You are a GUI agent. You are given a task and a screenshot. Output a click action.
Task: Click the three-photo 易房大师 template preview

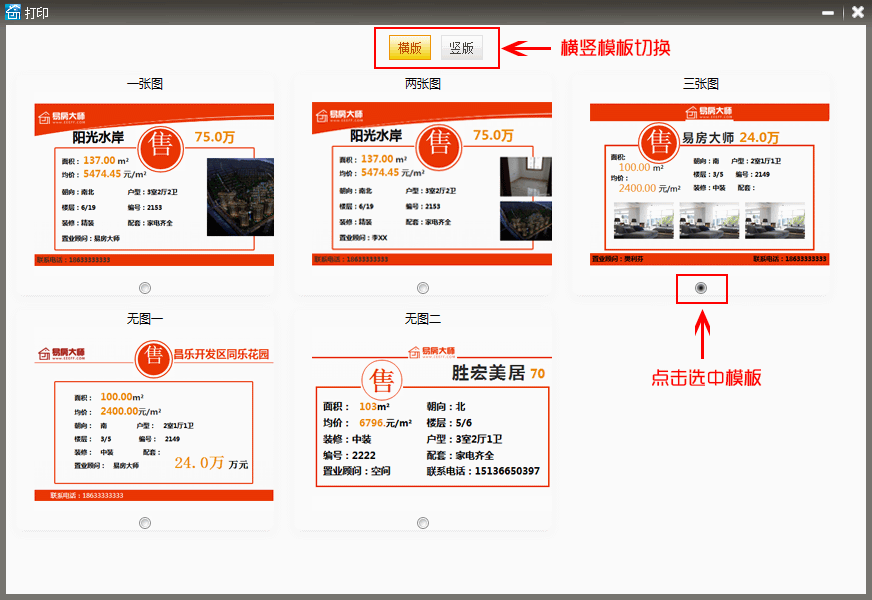[x=709, y=184]
